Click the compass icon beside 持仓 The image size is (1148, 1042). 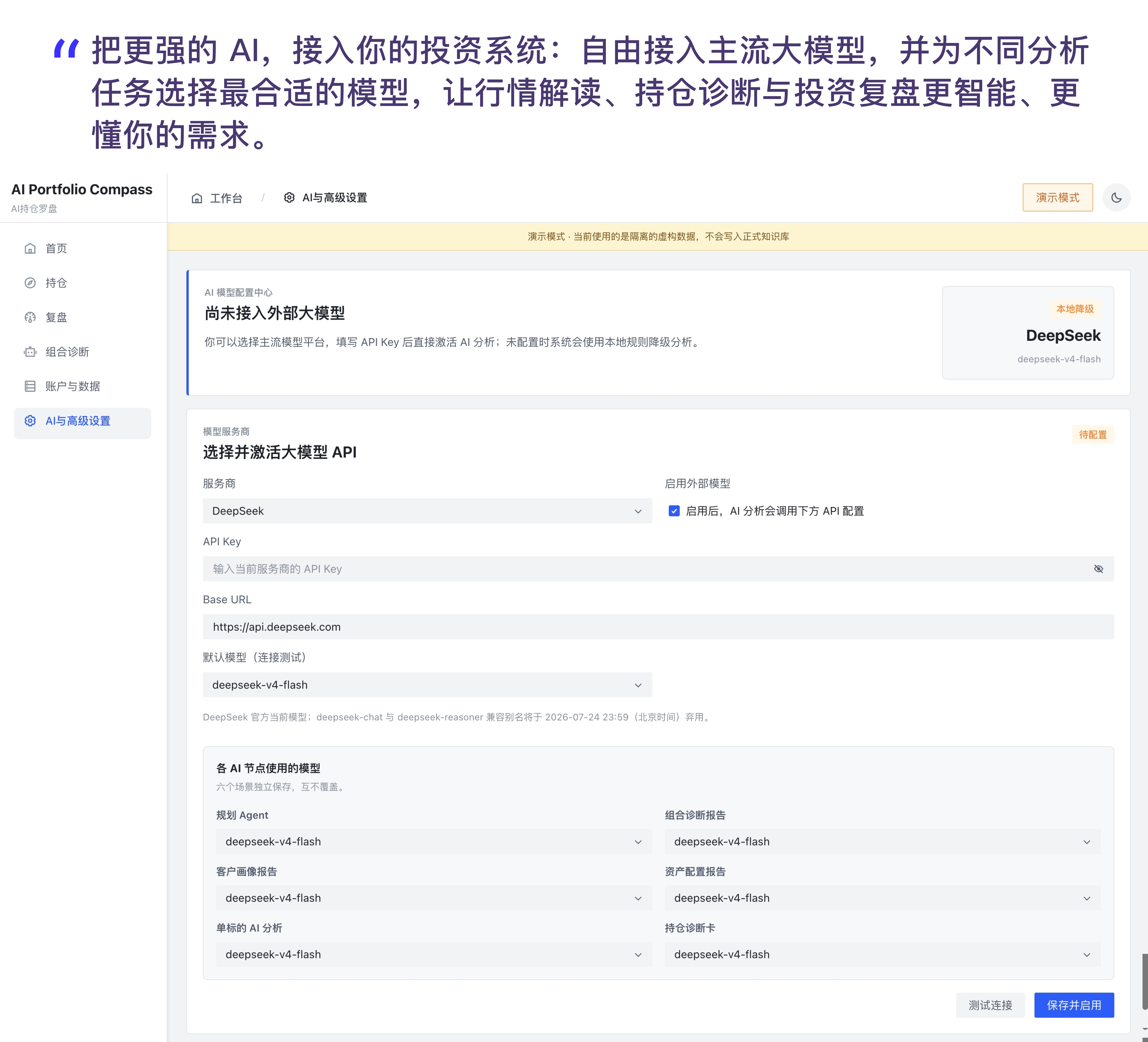click(30, 283)
